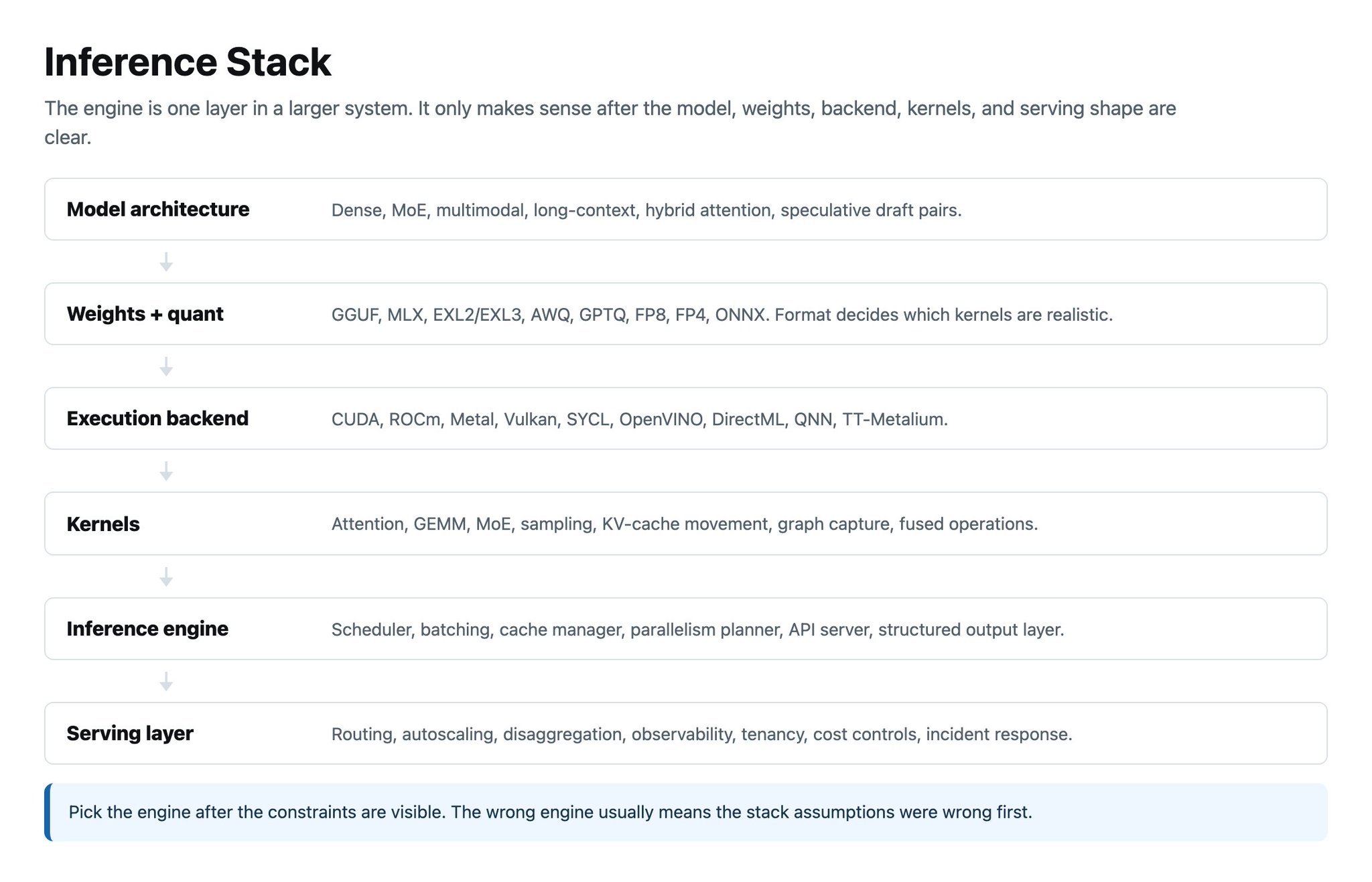The height and width of the screenshot is (882, 1372).
Task: Click the CUDA, ROCm, Metal backends text
Action: [x=640, y=419]
